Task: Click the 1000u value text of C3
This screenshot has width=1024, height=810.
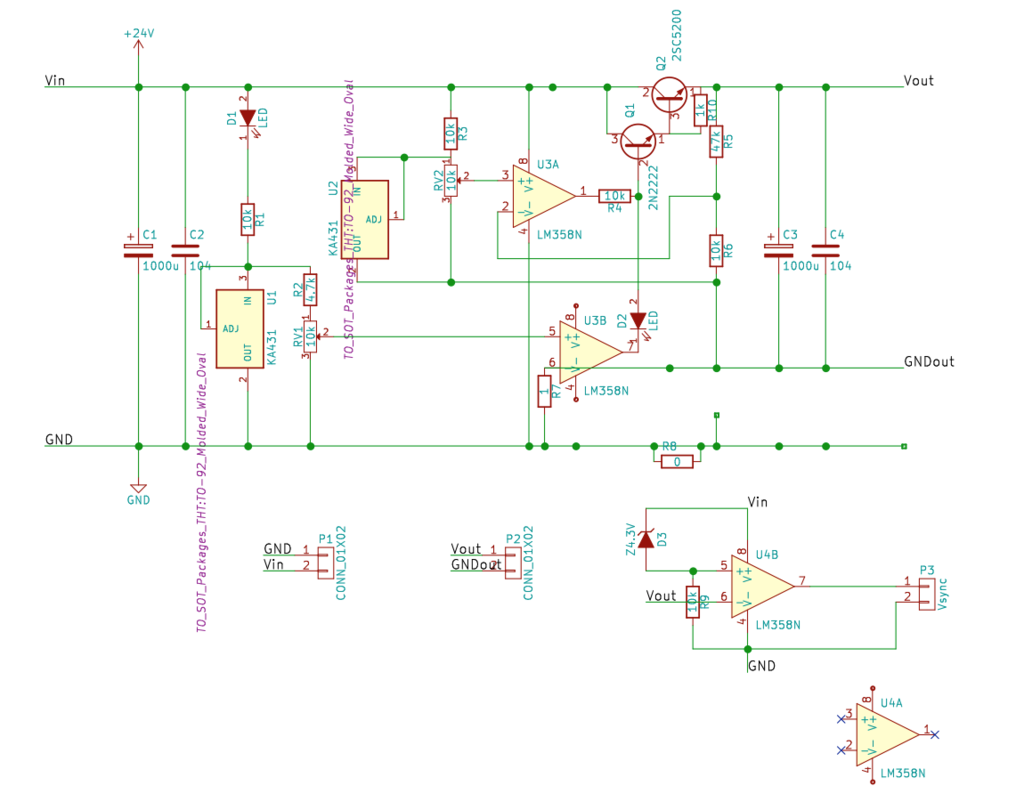Action: (801, 266)
